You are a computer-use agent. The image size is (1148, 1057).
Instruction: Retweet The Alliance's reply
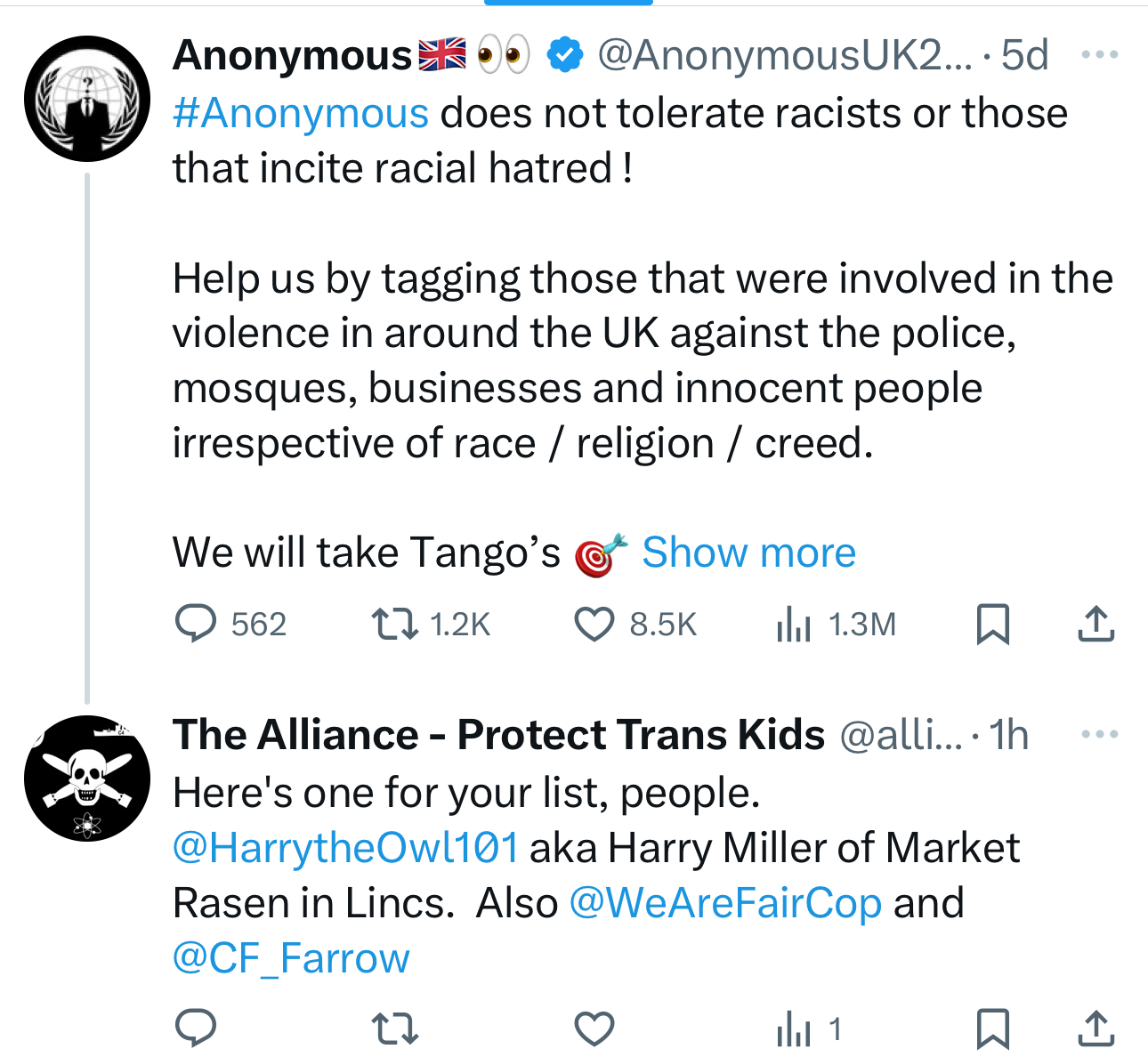[x=395, y=1029]
